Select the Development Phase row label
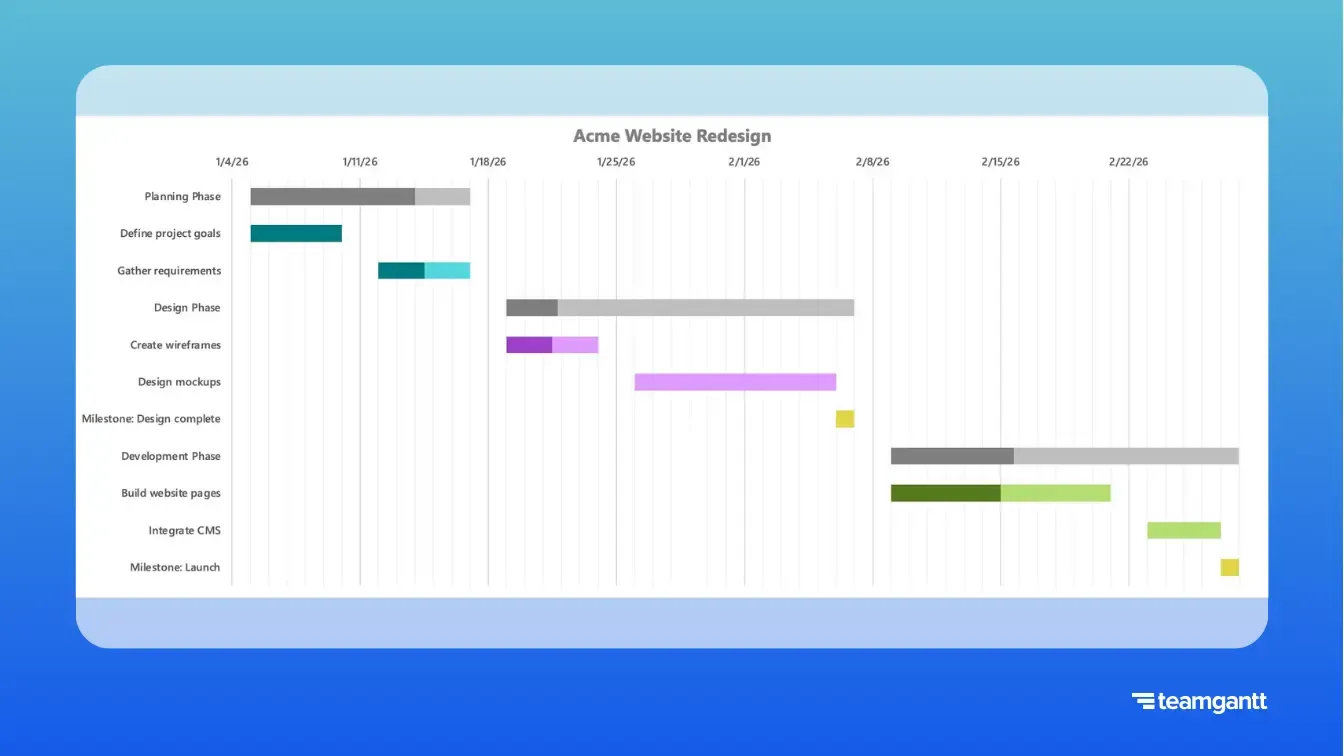1344x756 pixels. (171, 456)
